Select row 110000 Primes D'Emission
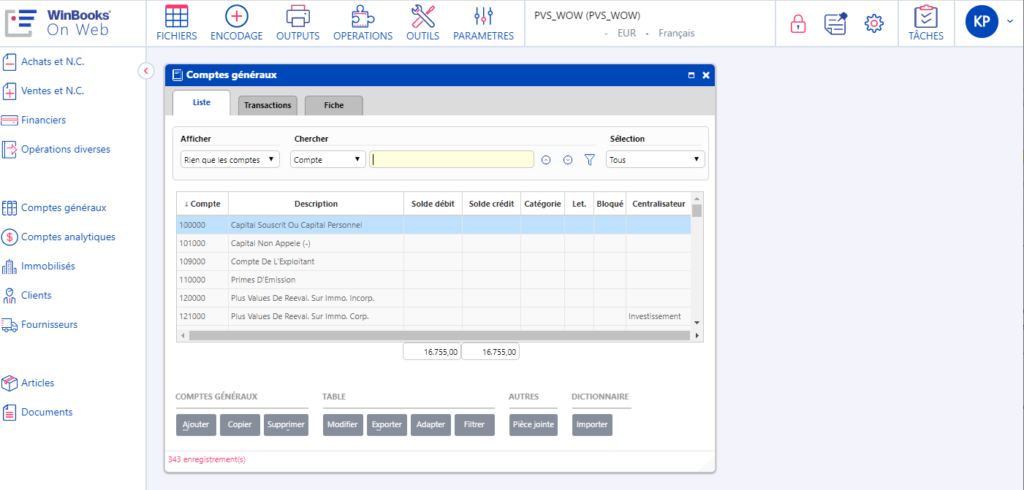Image resolution: width=1024 pixels, height=490 pixels. coord(434,280)
